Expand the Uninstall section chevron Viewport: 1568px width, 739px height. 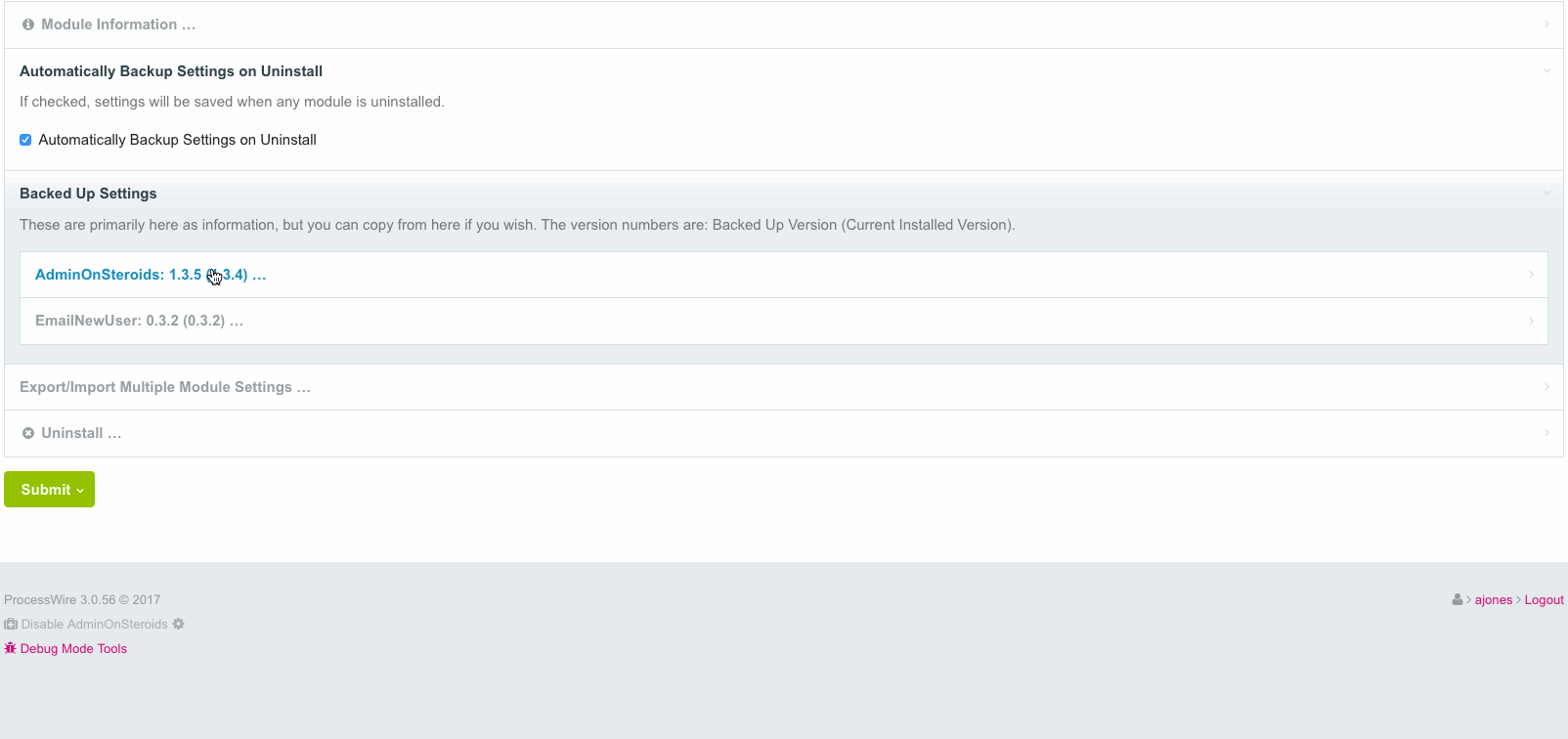pyautogui.click(x=1546, y=433)
